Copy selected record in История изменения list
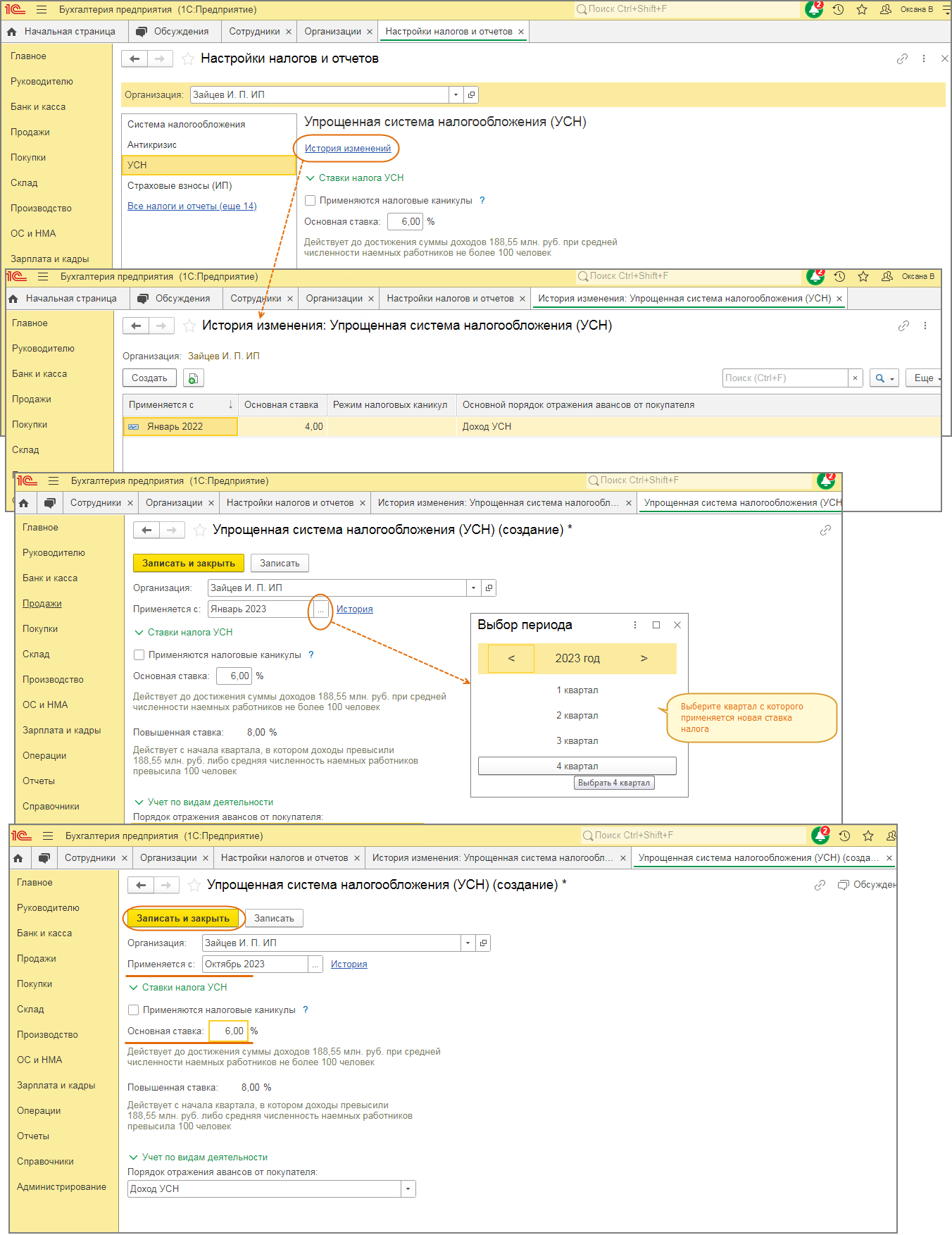The height and width of the screenshot is (1235, 952). click(194, 378)
